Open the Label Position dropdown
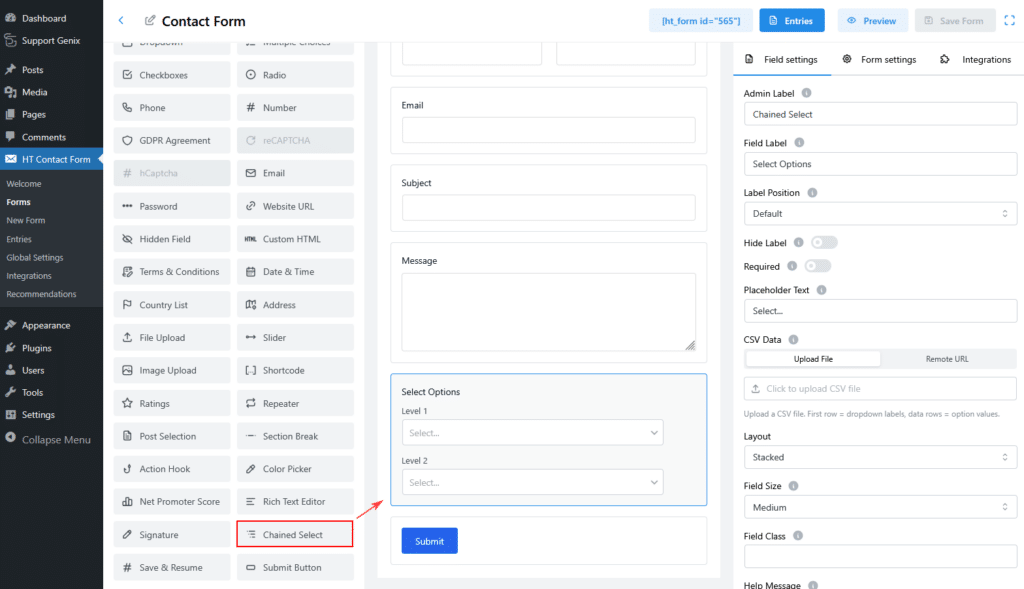 [x=880, y=213]
